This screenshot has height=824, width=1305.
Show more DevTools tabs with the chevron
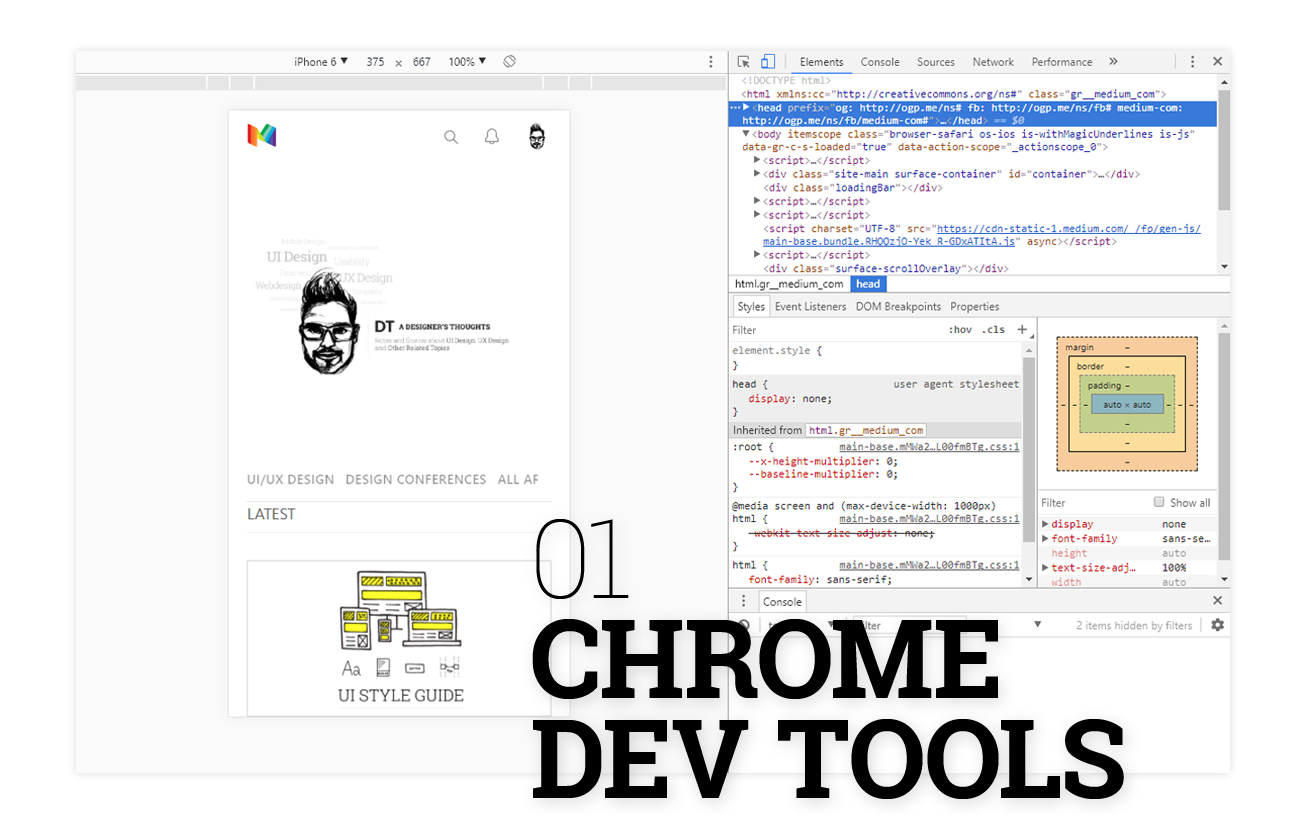[x=1113, y=62]
